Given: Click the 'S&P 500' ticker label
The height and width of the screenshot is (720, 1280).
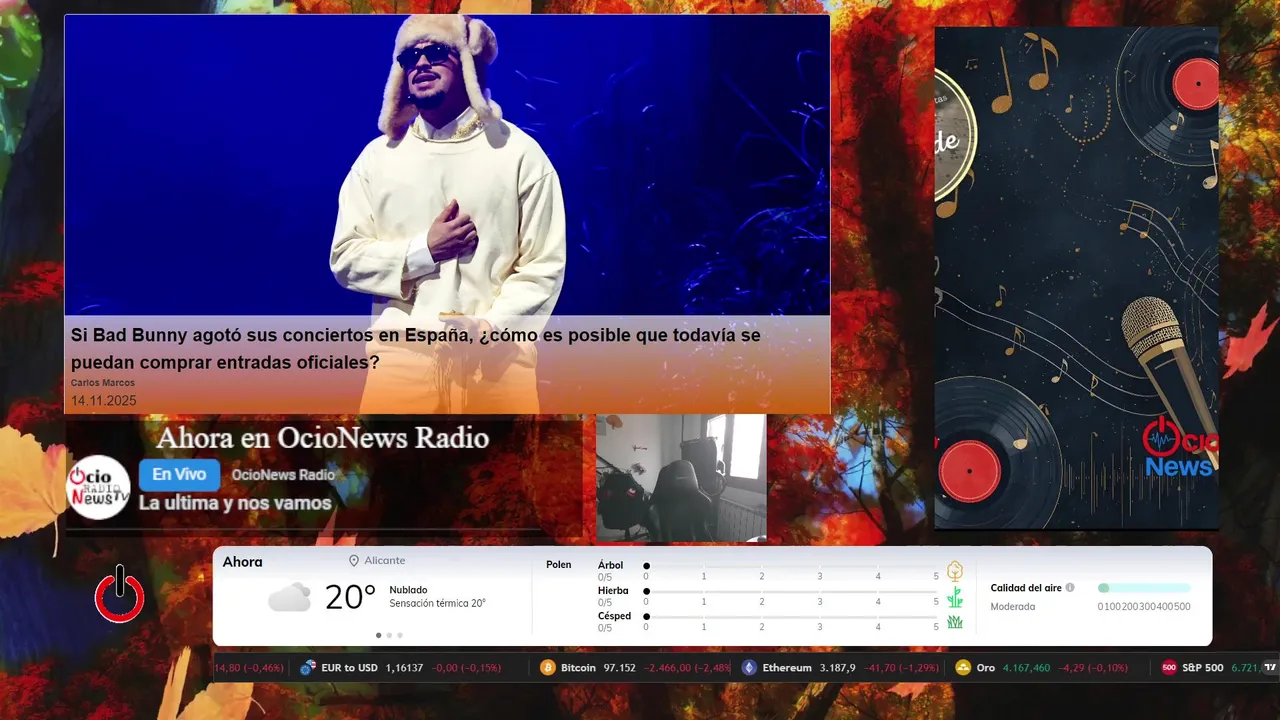Looking at the screenshot, I should click(x=1202, y=668).
